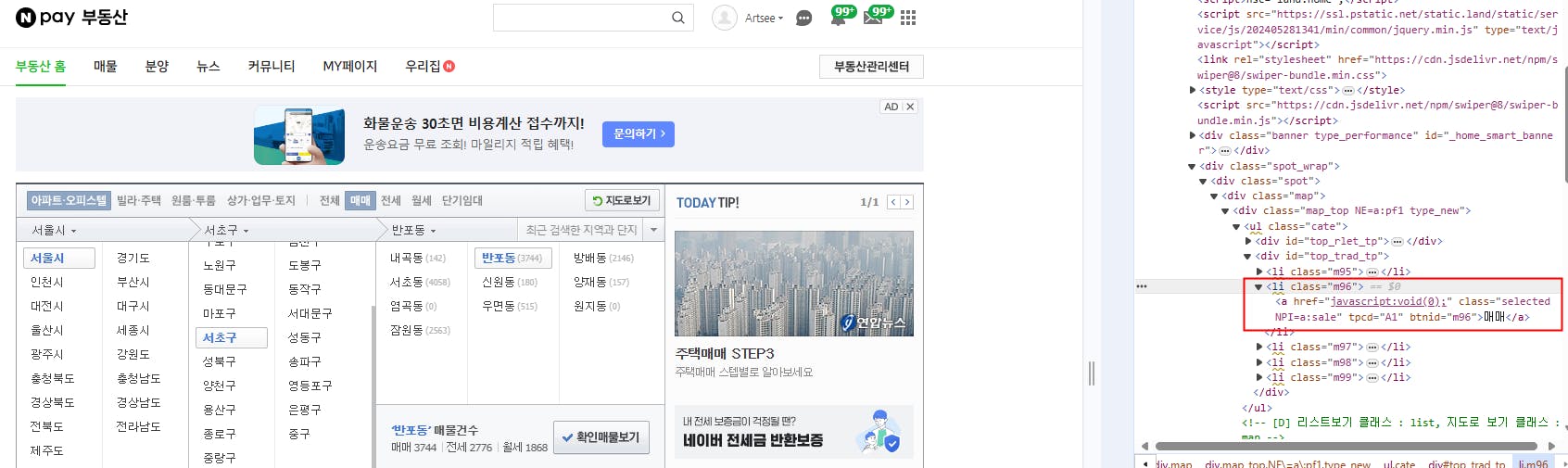Screen dimensions: 1568x468
Task: Open the apartment news thumbnail image
Action: pos(794,284)
